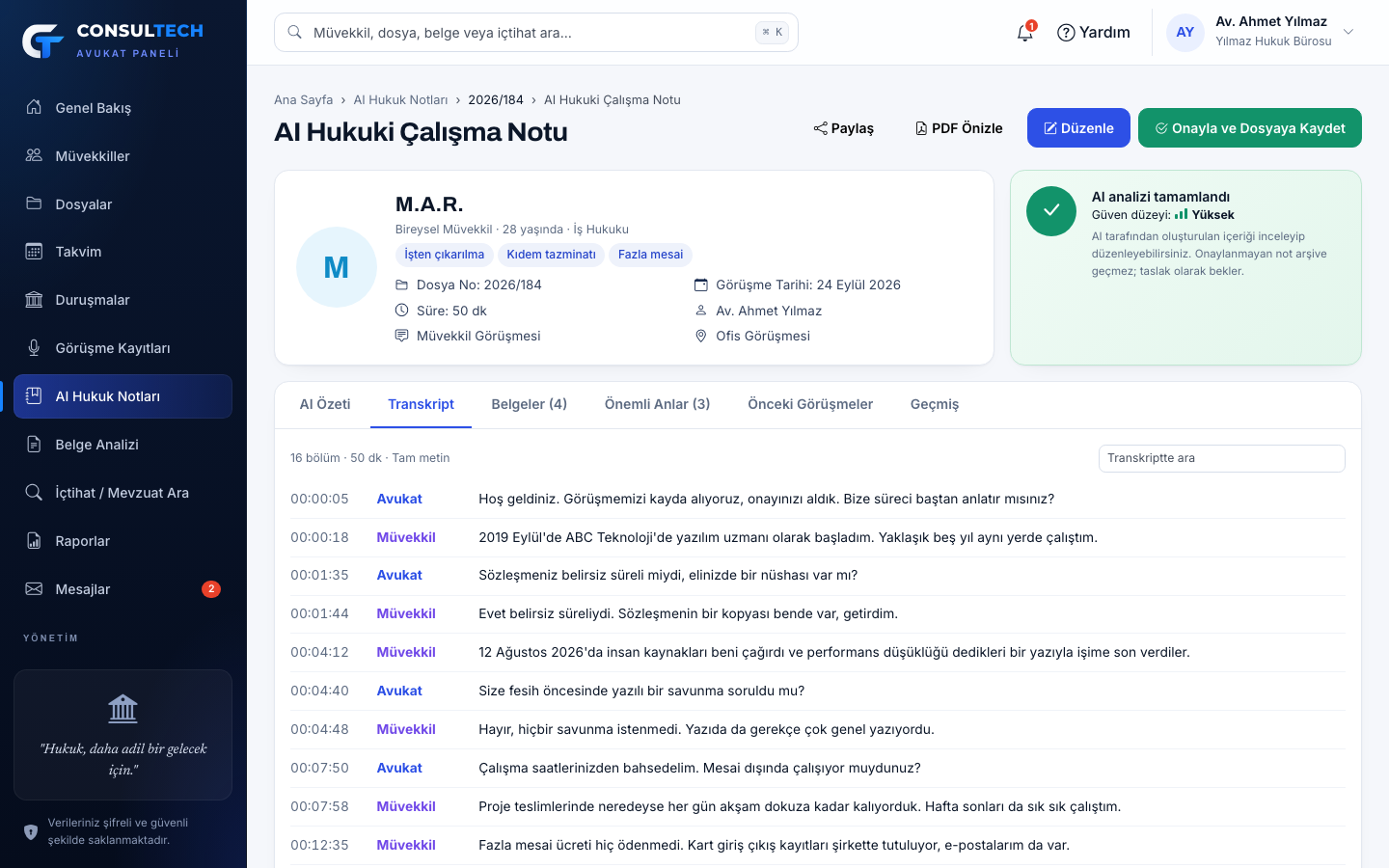Select the Belge Analizi document icon
Screen dimensions: 1389x868
[x=34, y=445]
